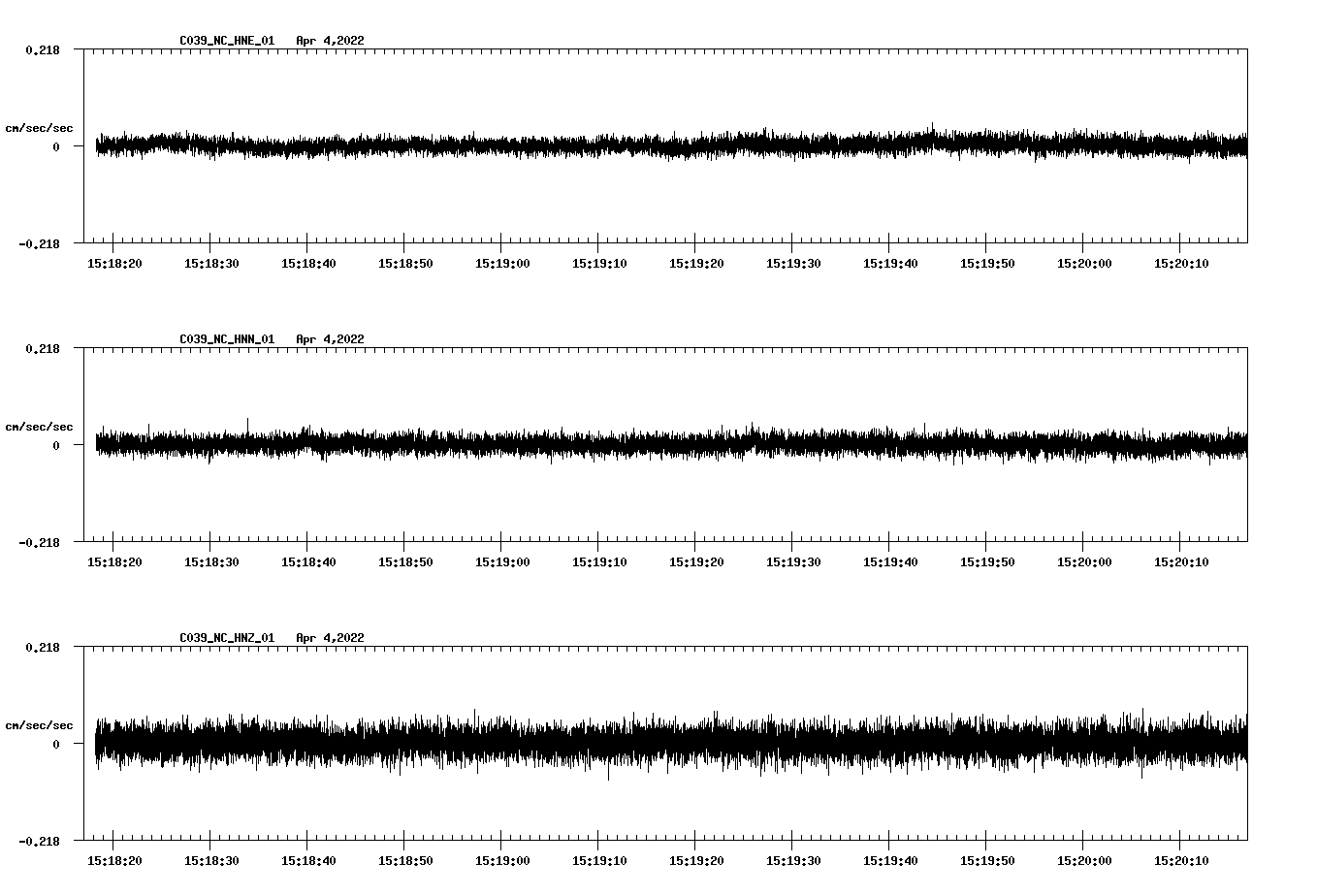Click the -0.218 lower limit of HNZ axis
Viewport: 1317px width, 896px height.
click(39, 842)
